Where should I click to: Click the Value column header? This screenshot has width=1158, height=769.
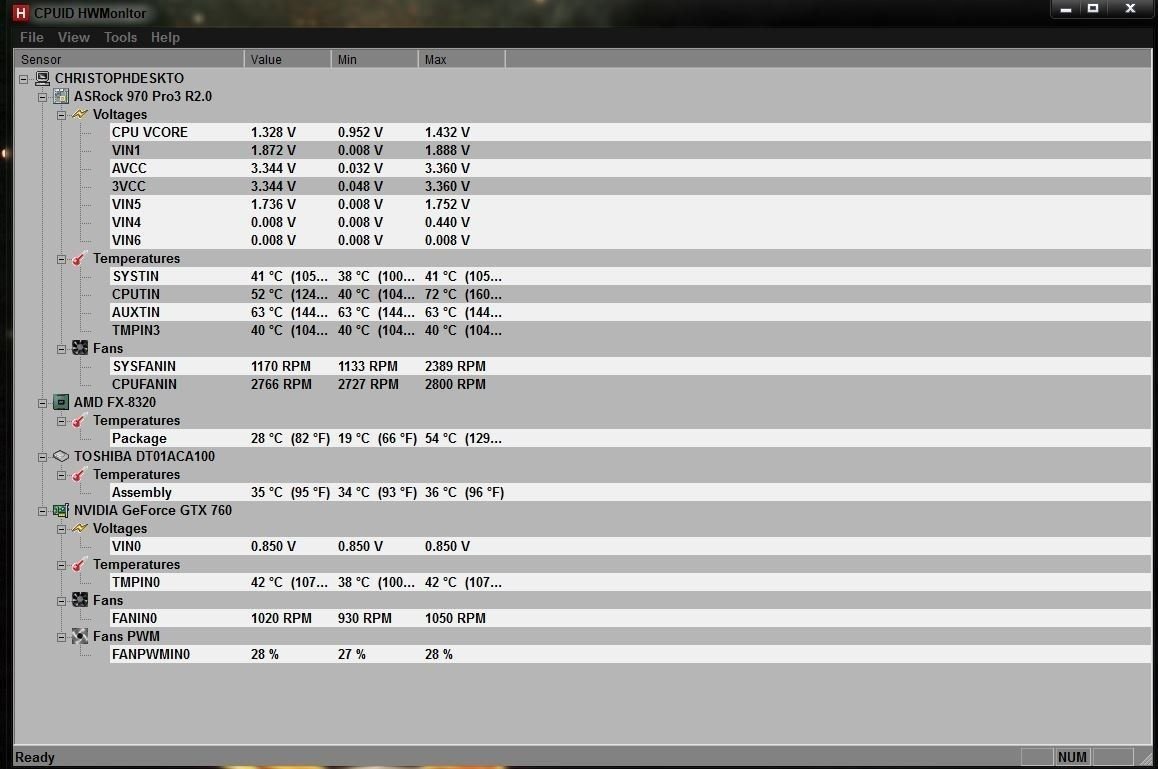point(287,59)
